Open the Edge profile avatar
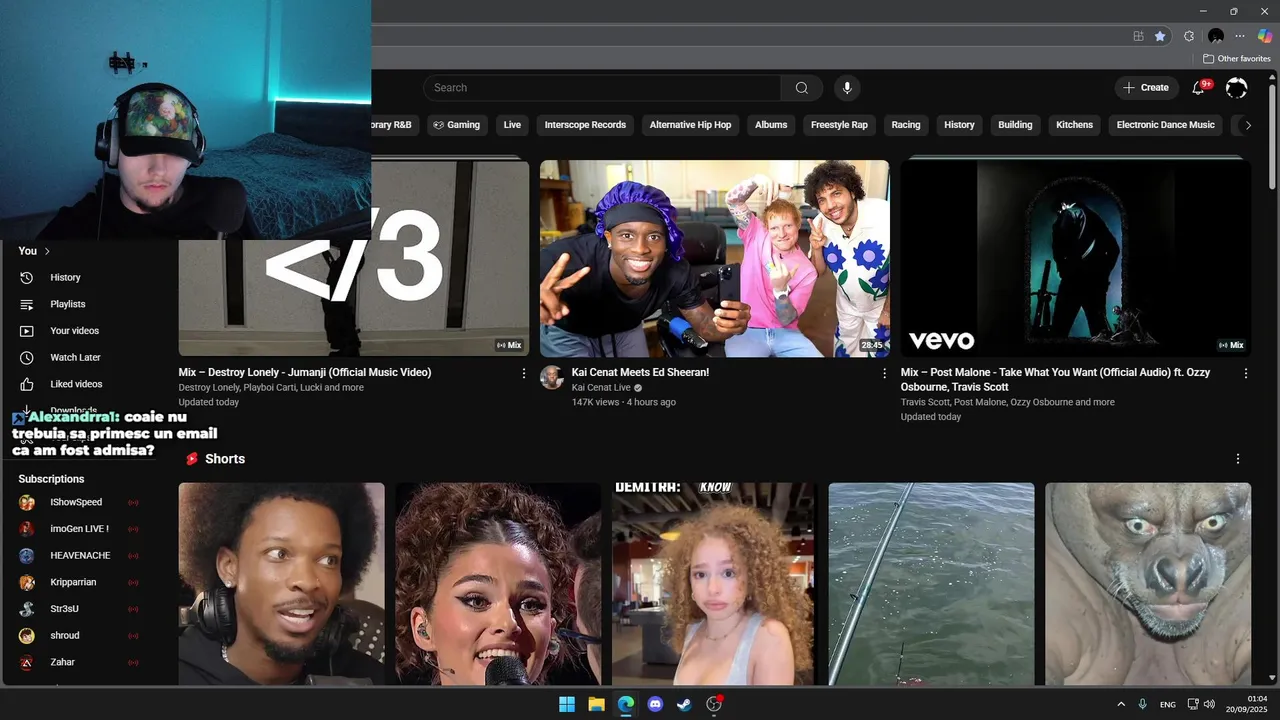 click(x=1216, y=36)
